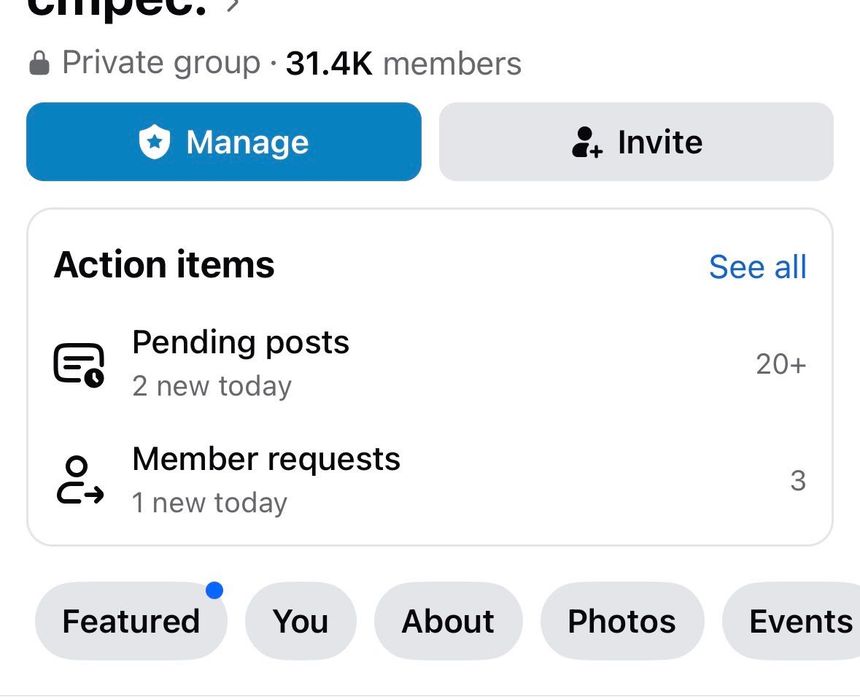This screenshot has width=860, height=700.
Task: Click the shield star icon in Manage
Action: click(155, 142)
